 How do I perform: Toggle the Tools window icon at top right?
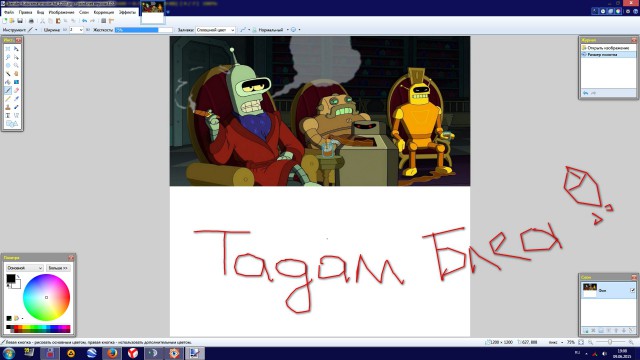point(595,11)
